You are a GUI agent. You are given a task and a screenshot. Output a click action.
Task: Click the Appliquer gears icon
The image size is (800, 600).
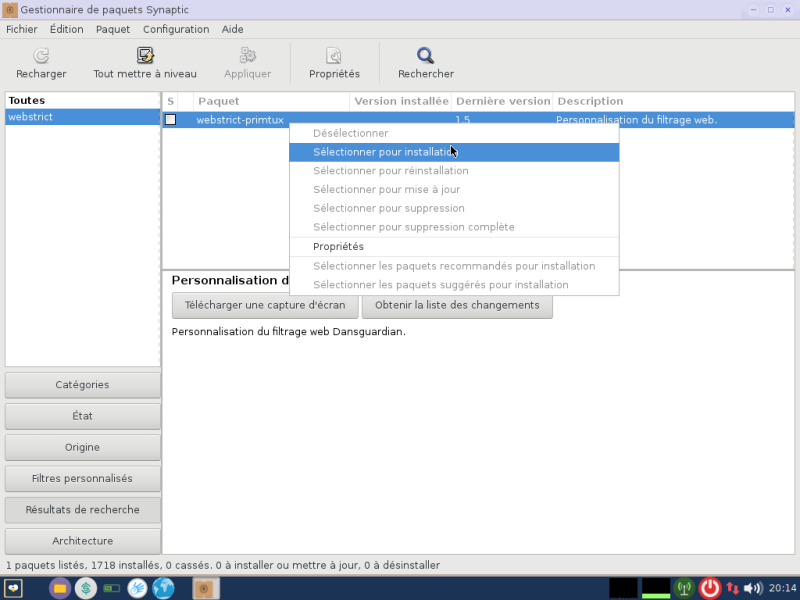click(x=247, y=55)
